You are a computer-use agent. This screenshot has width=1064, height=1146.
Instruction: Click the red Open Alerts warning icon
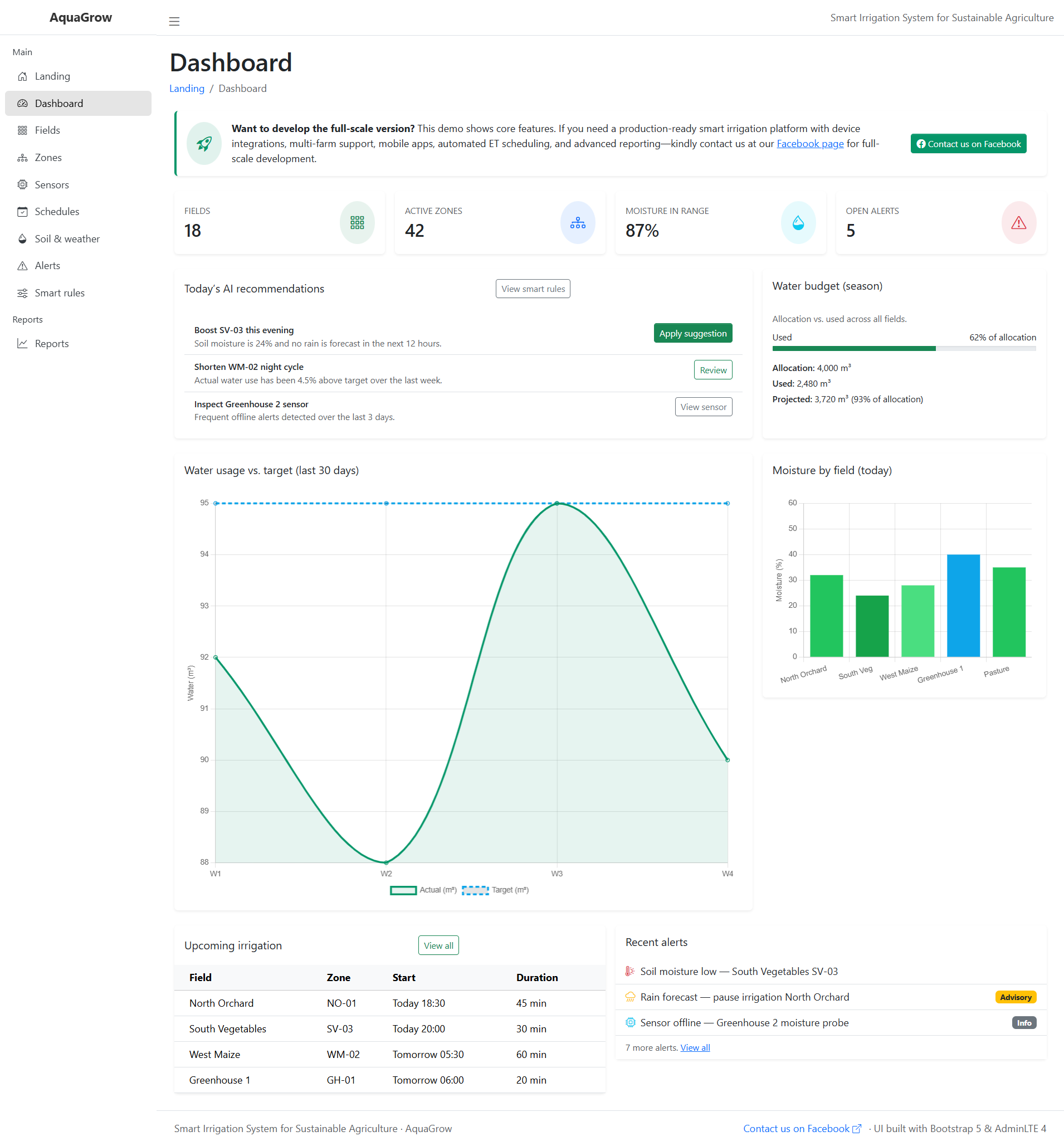(x=1018, y=223)
